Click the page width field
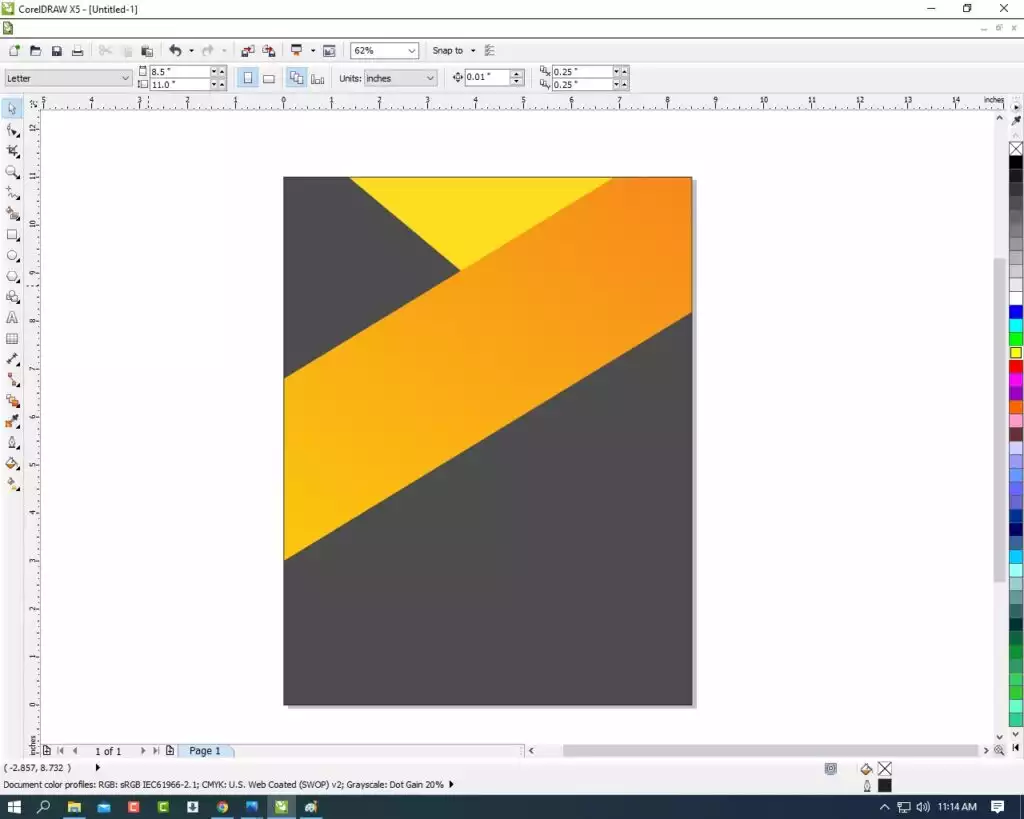 (x=180, y=71)
